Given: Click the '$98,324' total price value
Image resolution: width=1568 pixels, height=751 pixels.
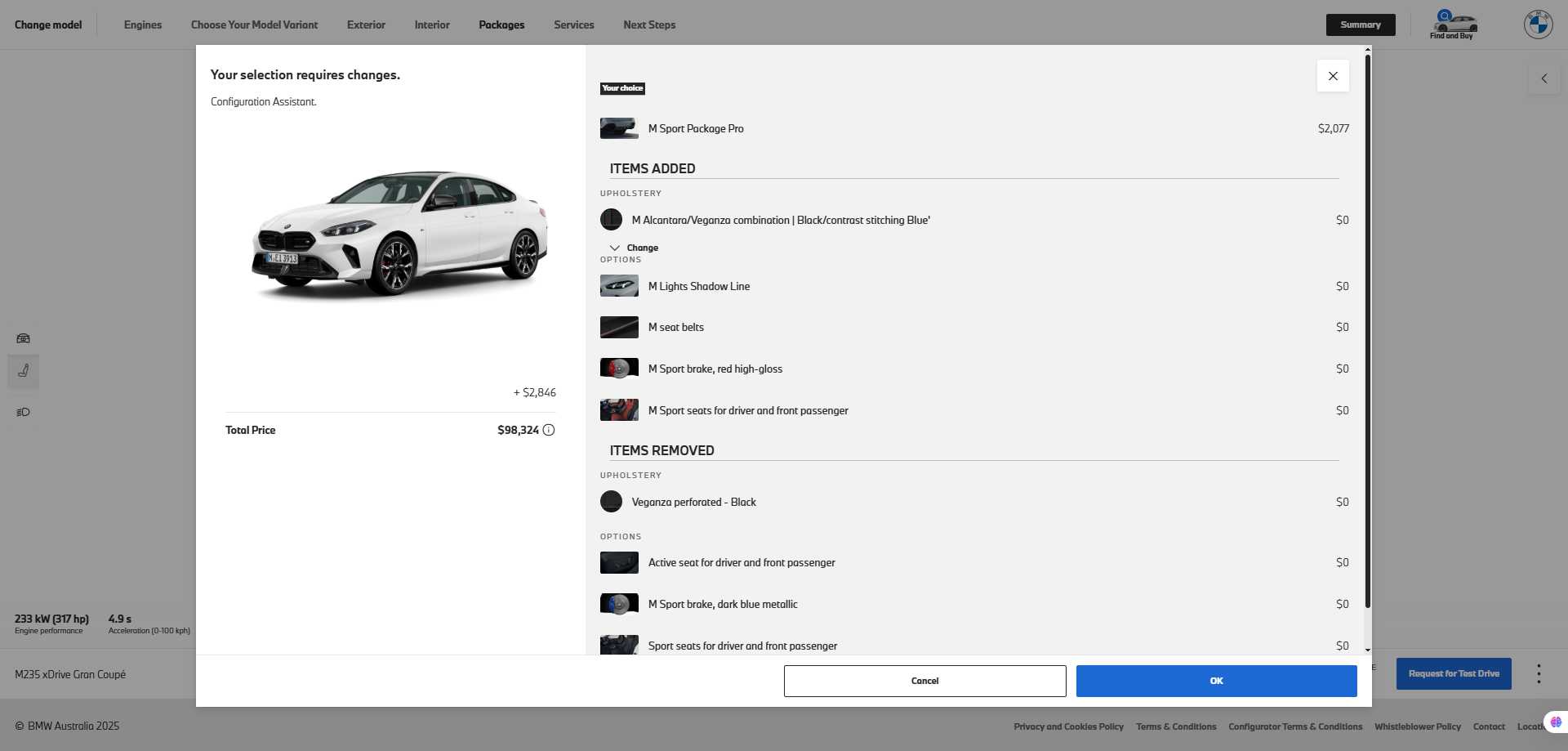Looking at the screenshot, I should click(x=518, y=430).
